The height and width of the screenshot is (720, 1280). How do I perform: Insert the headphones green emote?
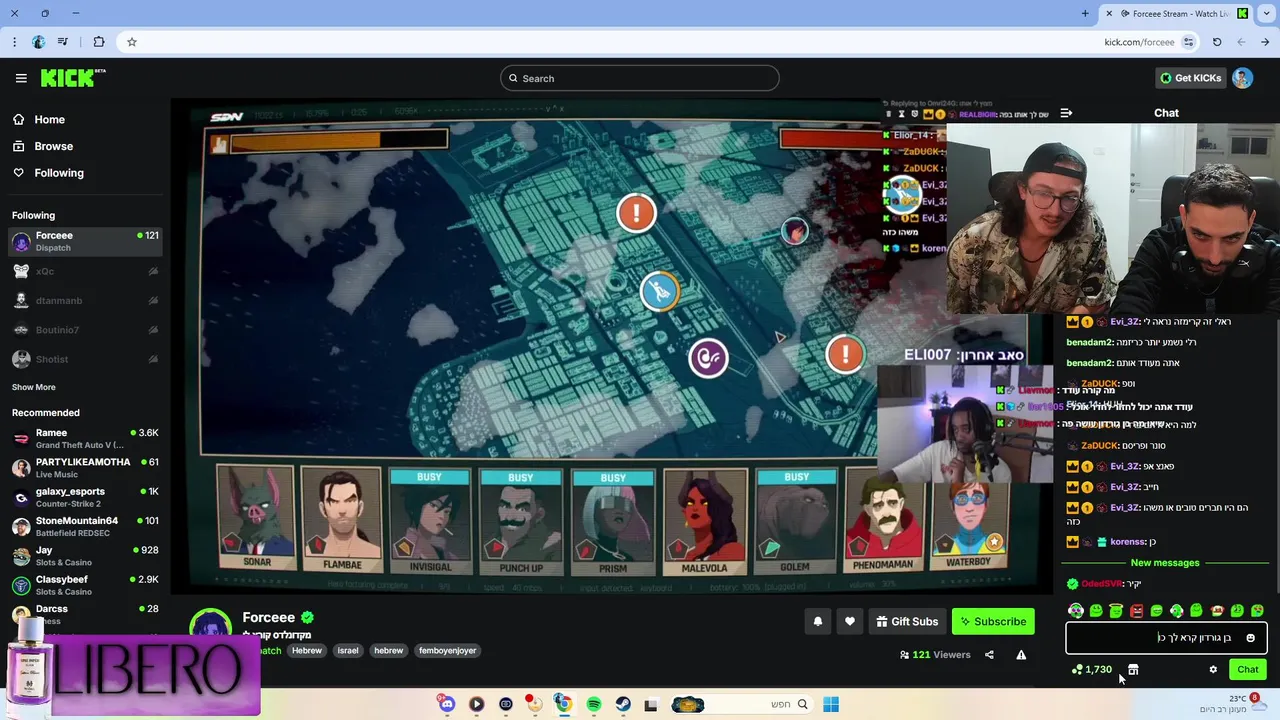click(x=1075, y=610)
